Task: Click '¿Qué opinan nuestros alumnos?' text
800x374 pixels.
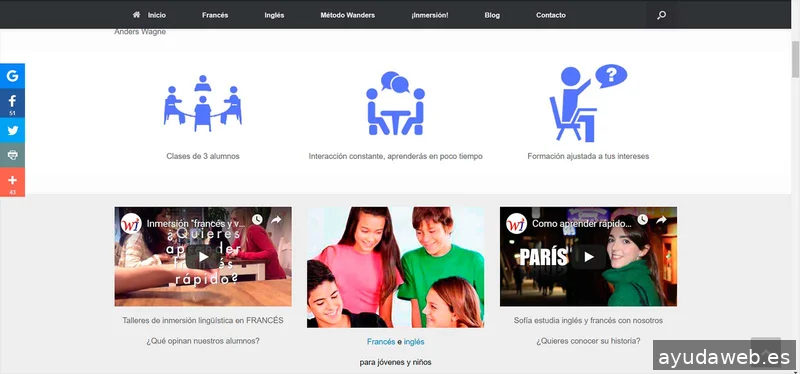Action: coord(203,341)
